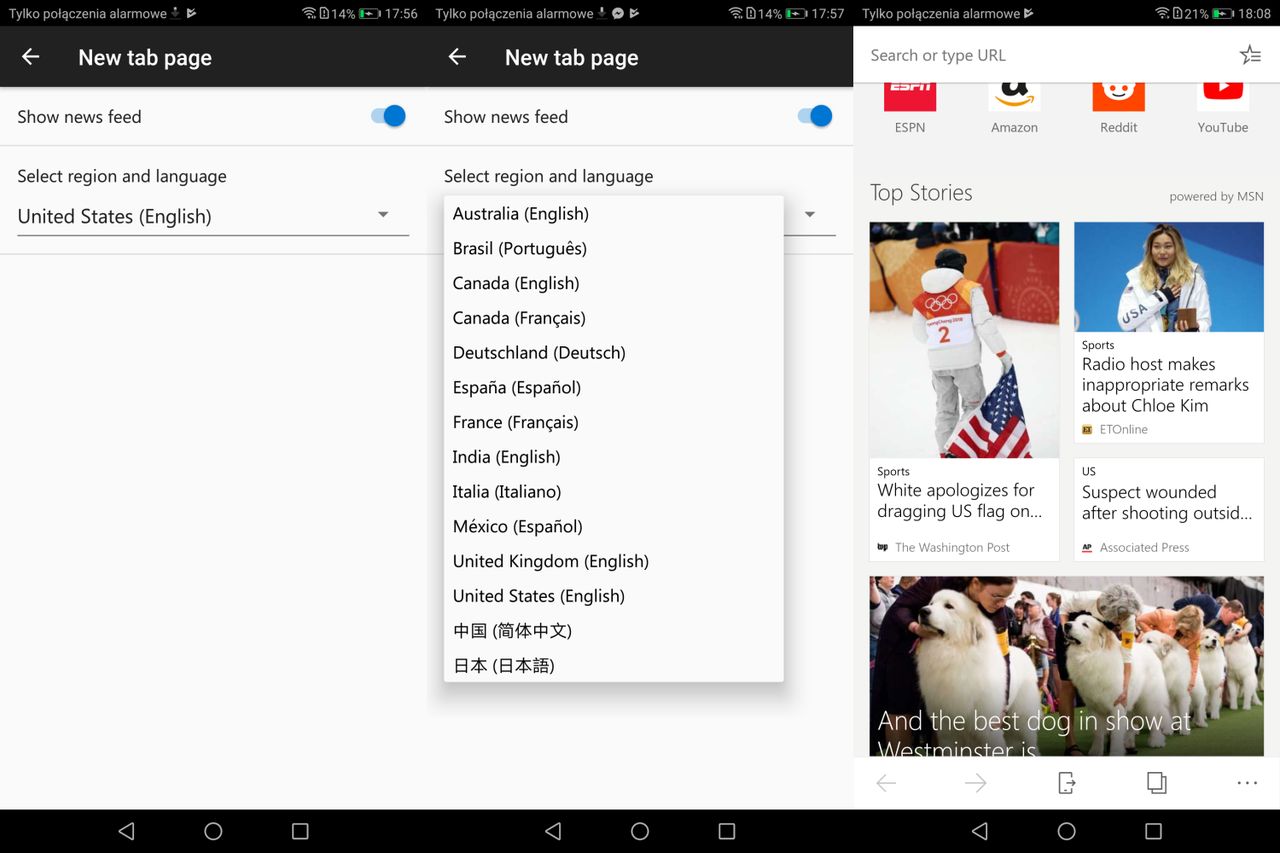Open the Reddit shortcut icon
1280x853 pixels.
[x=1118, y=95]
